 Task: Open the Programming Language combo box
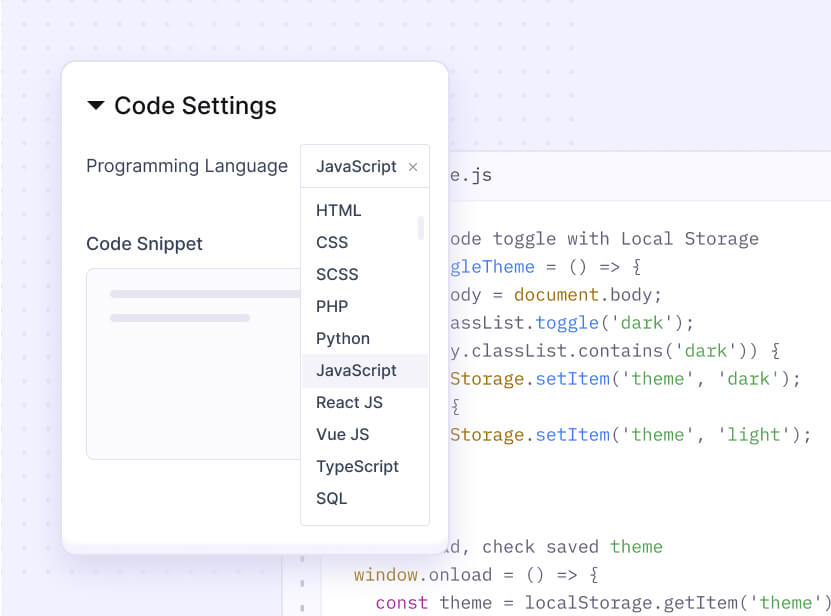point(356,167)
